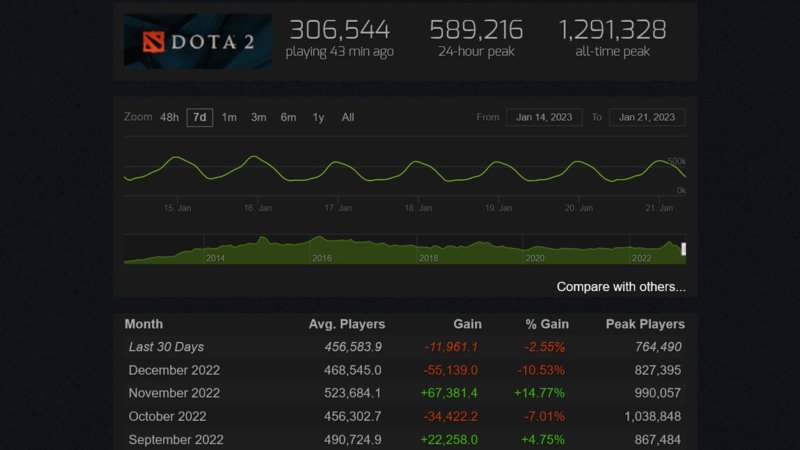This screenshot has width=800, height=450.
Task: Click the 21. Jan axis label
Action: 659,208
